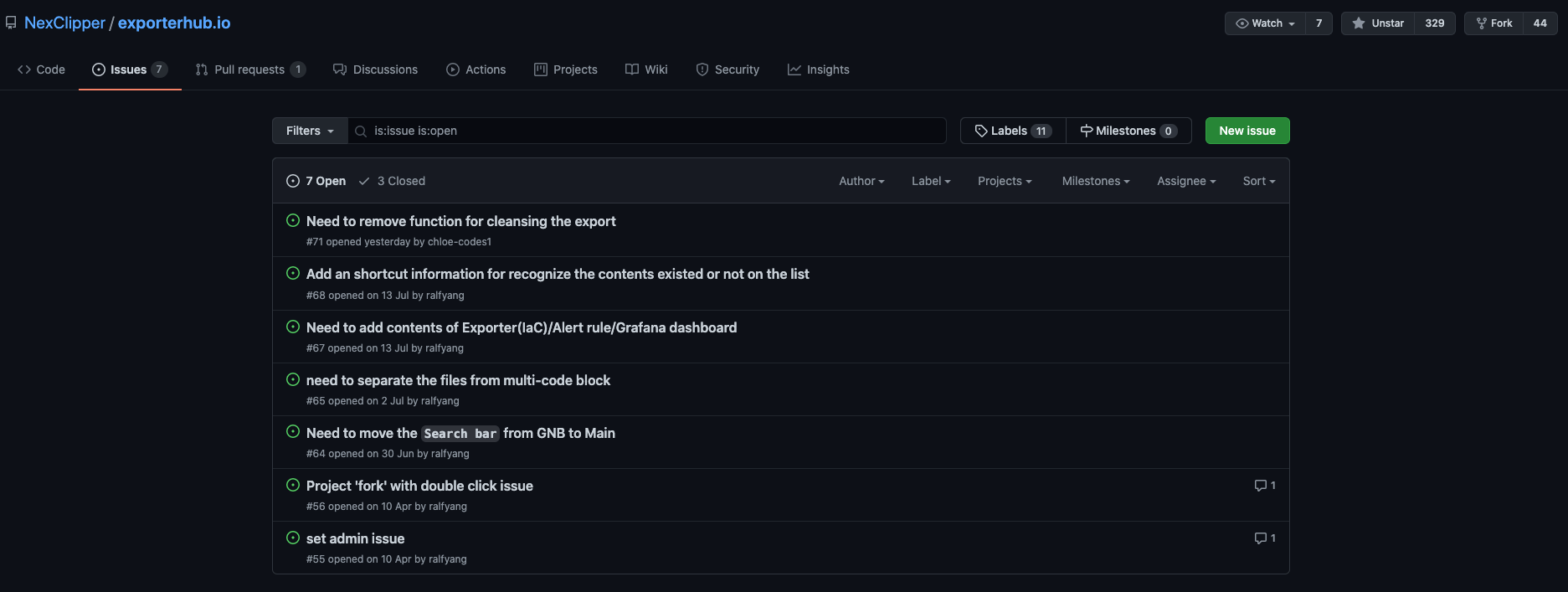Click the open-issue icon for 'need to separate the files'
1568x592 pixels.
point(293,379)
